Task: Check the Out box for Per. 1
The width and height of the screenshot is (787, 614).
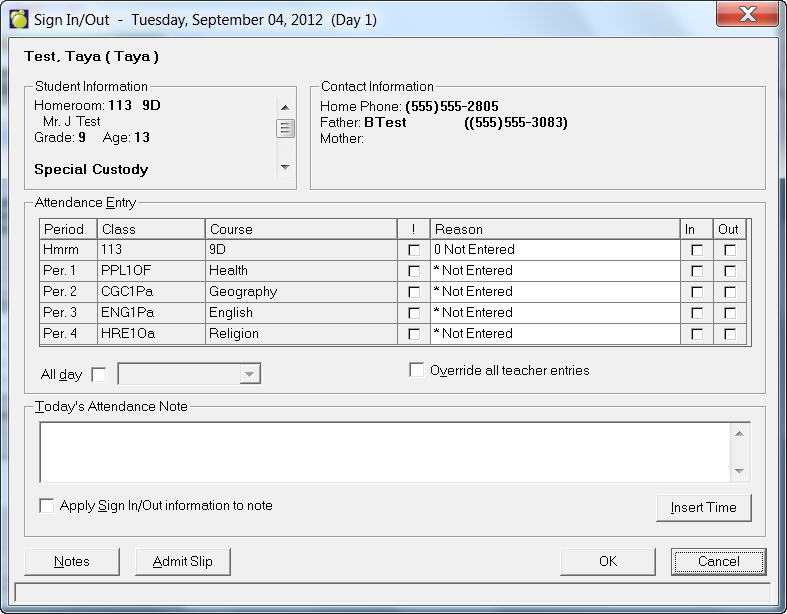Action: pyautogui.click(x=730, y=271)
